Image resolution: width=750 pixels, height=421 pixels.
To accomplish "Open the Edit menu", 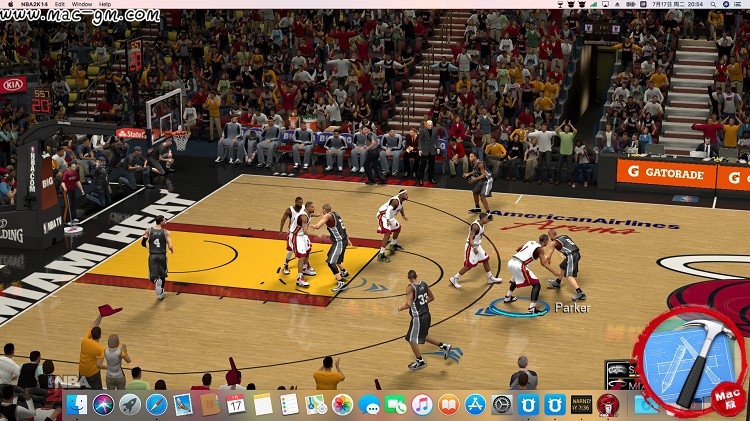I will [x=60, y=4].
